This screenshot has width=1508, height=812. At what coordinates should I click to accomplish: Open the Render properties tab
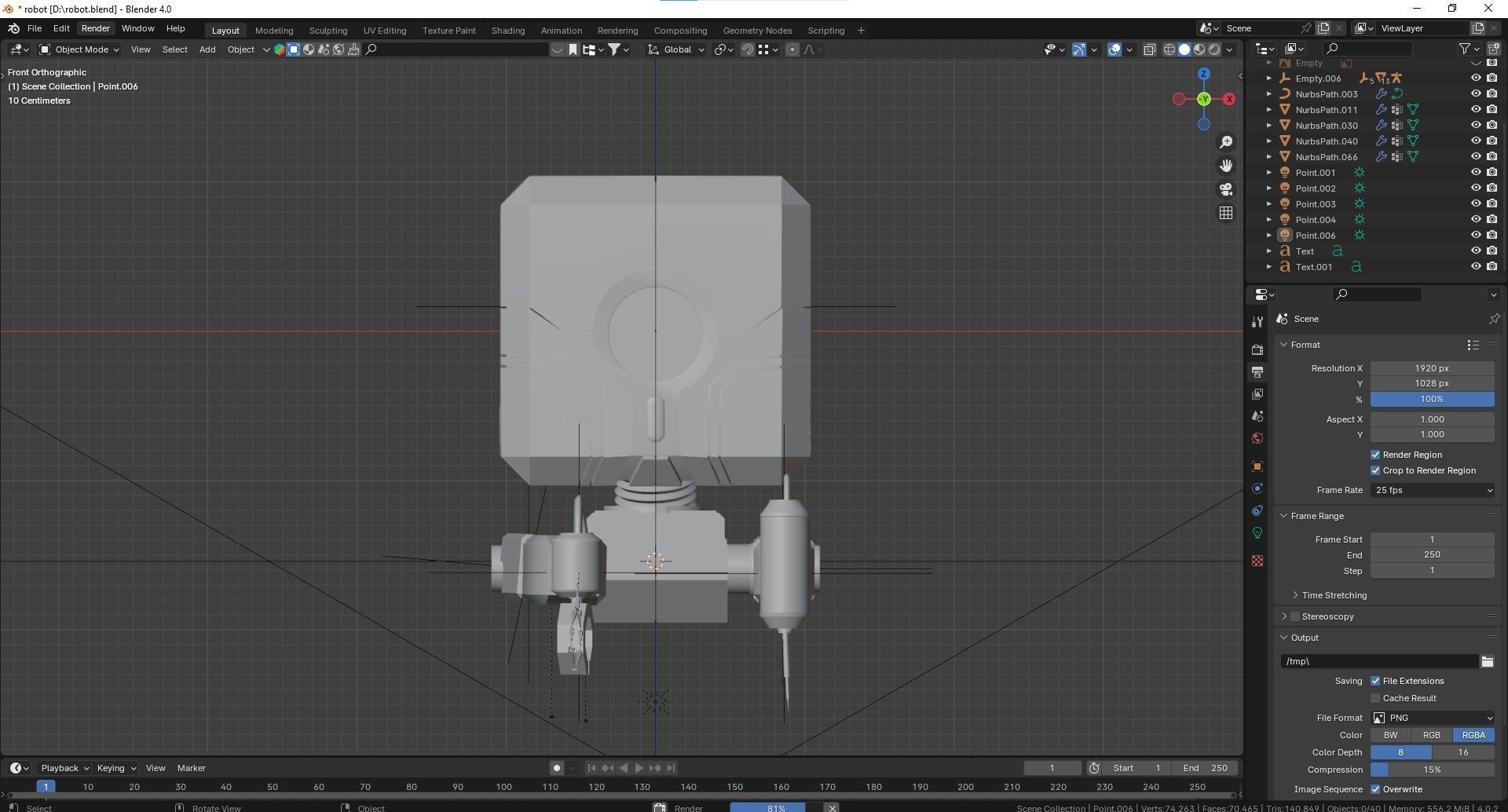pyautogui.click(x=1257, y=349)
